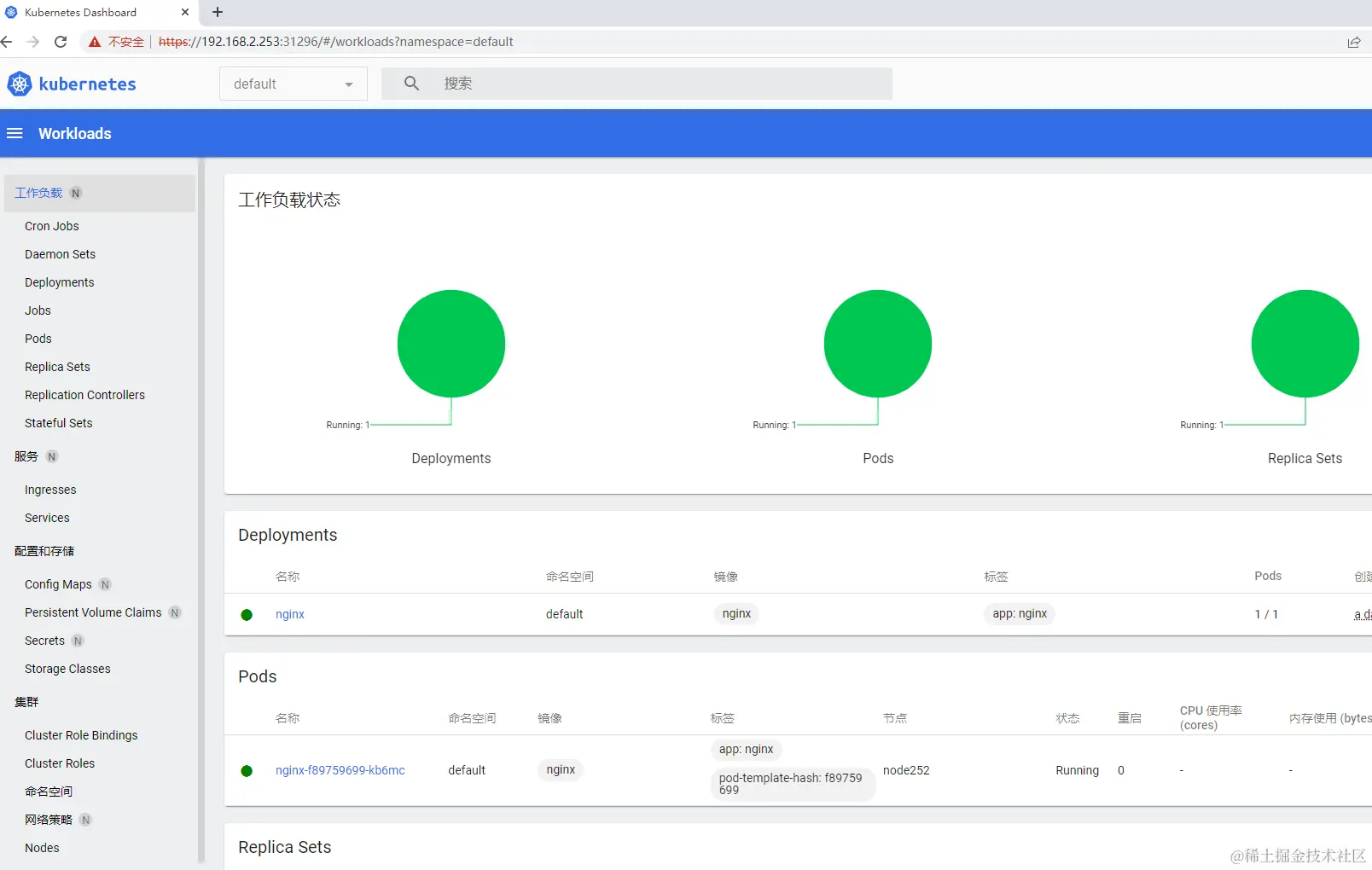The image size is (1372, 870).
Task: Click the app: nginx label in Deployments
Action: point(1020,614)
